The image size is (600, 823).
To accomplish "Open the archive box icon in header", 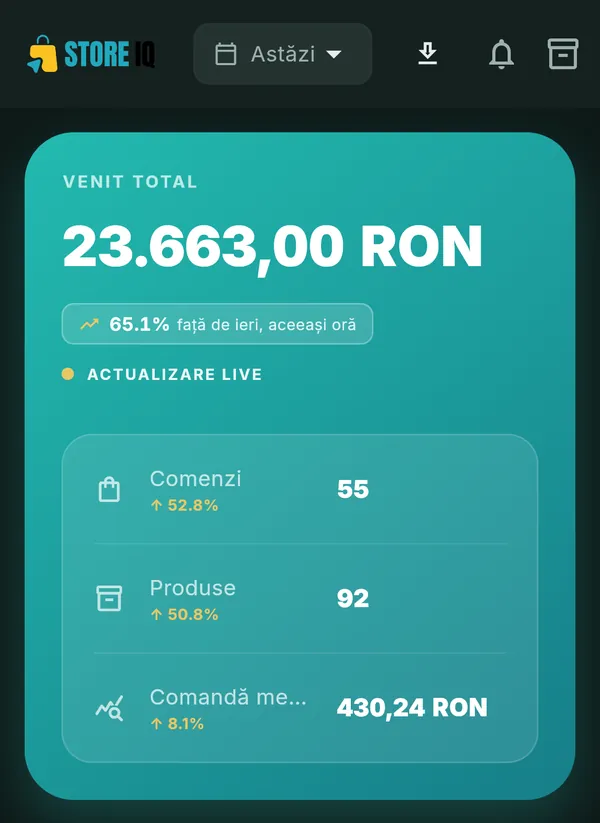I will (563, 54).
